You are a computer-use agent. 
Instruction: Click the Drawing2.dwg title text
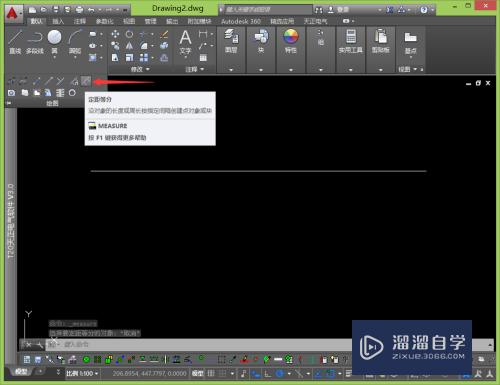pos(178,8)
